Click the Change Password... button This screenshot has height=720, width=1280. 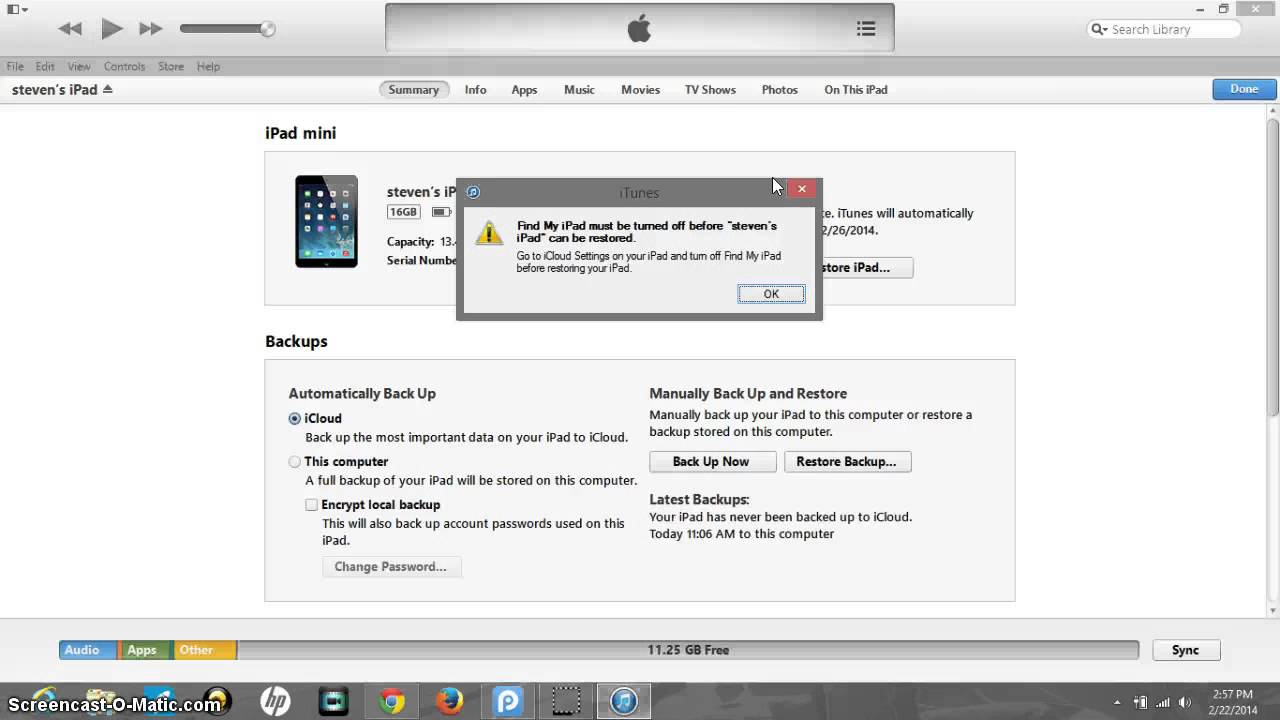(391, 566)
